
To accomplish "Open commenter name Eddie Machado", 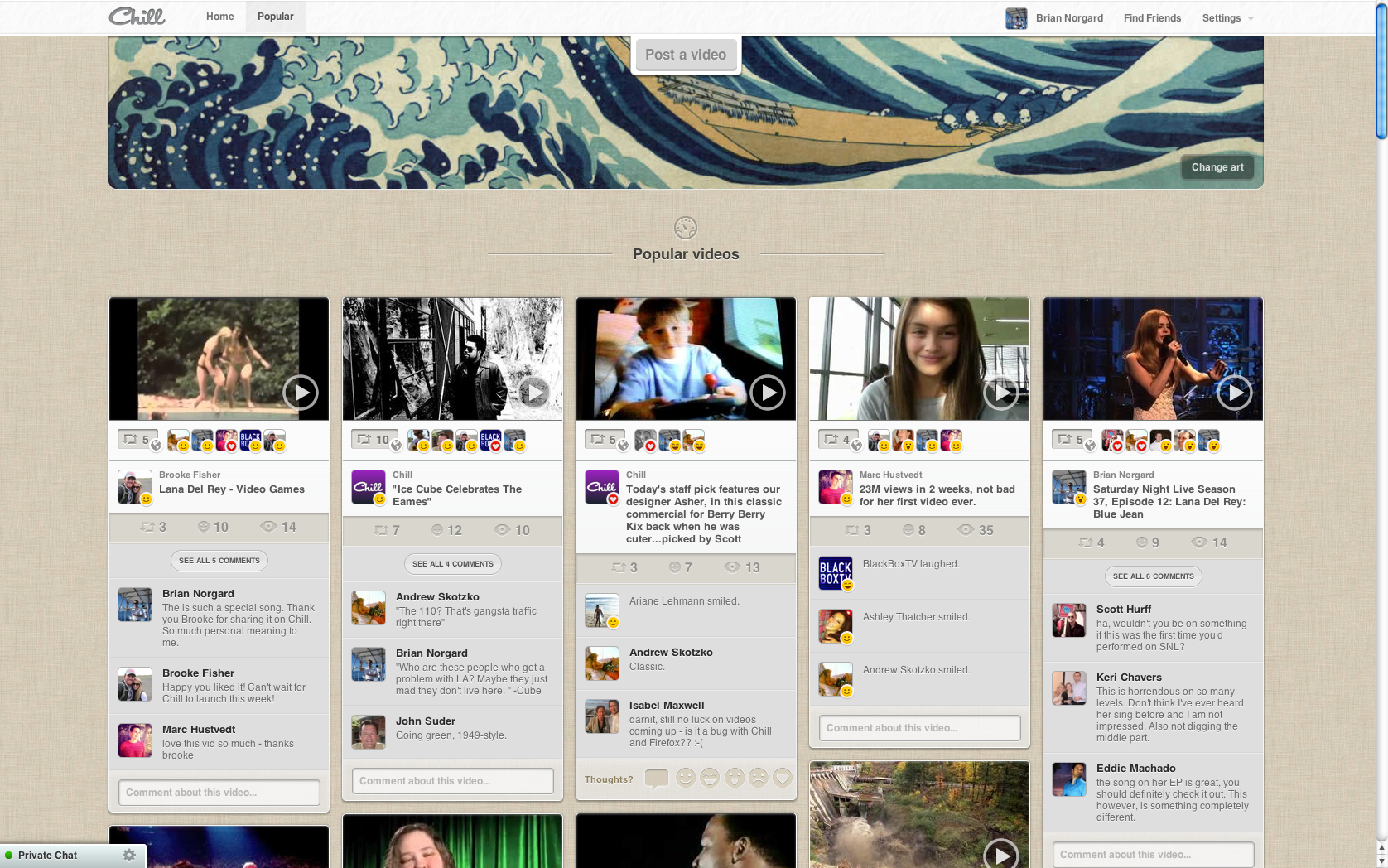I will (x=1136, y=769).
